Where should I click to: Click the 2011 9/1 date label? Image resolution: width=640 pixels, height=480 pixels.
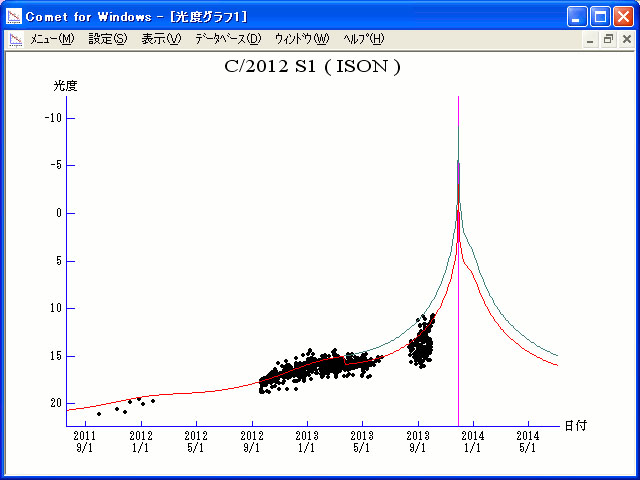click(x=85, y=442)
